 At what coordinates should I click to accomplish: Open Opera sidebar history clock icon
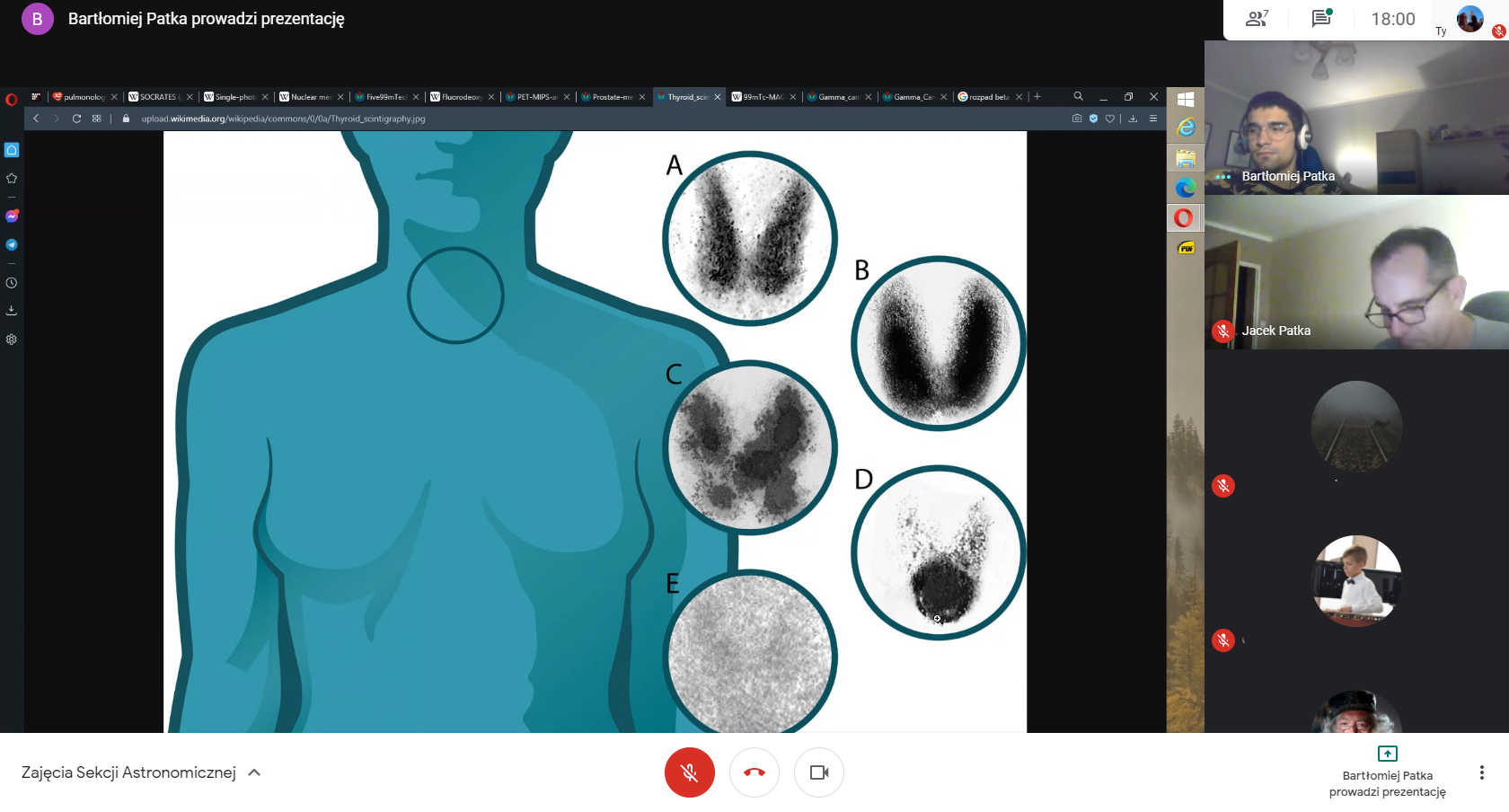click(12, 283)
